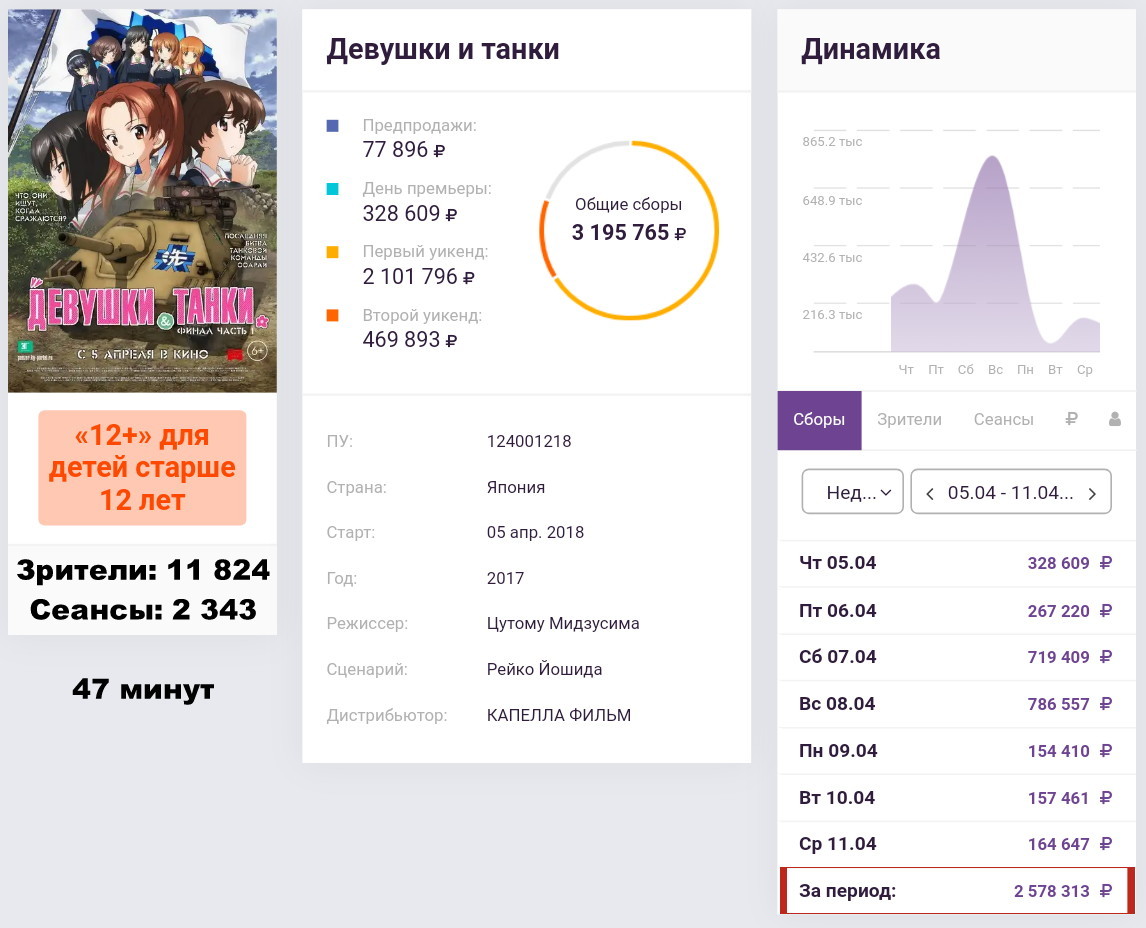The width and height of the screenshot is (1146, 928).
Task: Go to next week with right chevron
Action: pos(1092,493)
